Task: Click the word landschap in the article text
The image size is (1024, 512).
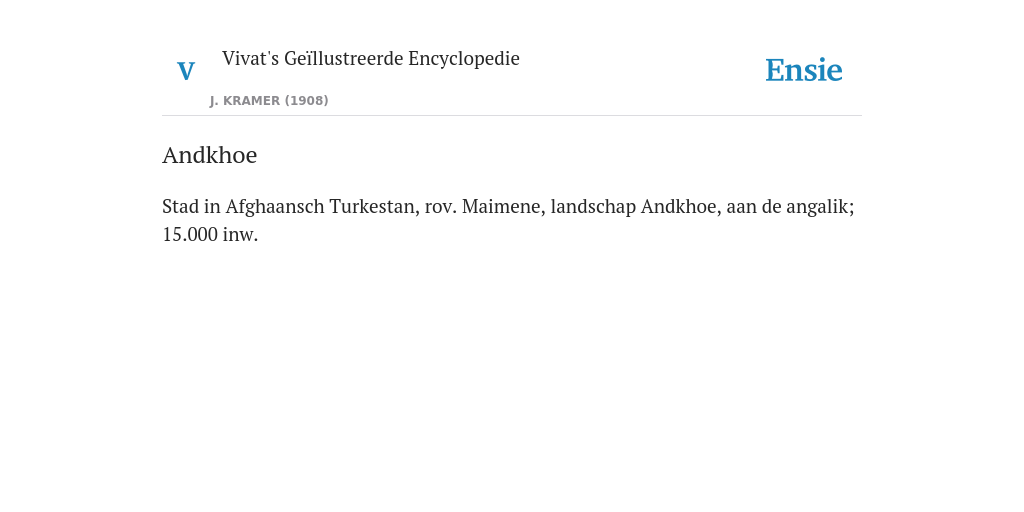Action: [593, 206]
